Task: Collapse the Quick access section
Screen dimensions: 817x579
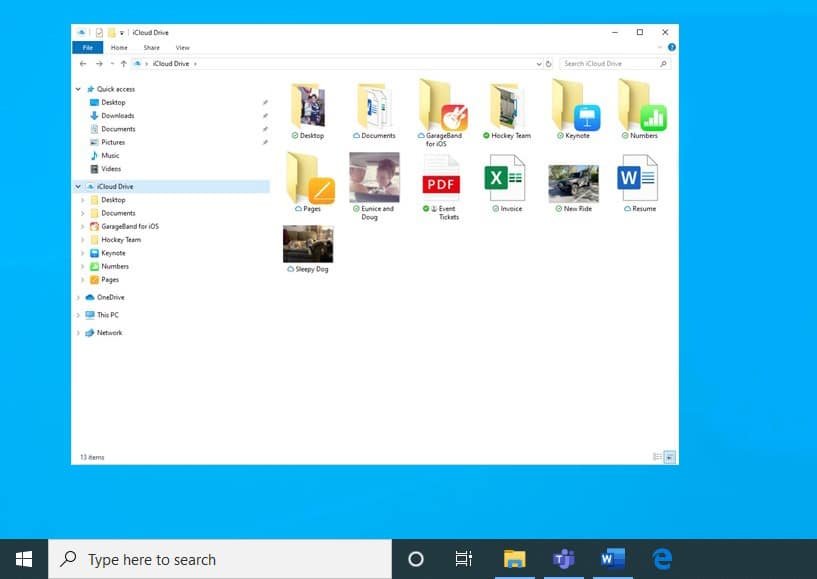Action: click(77, 88)
